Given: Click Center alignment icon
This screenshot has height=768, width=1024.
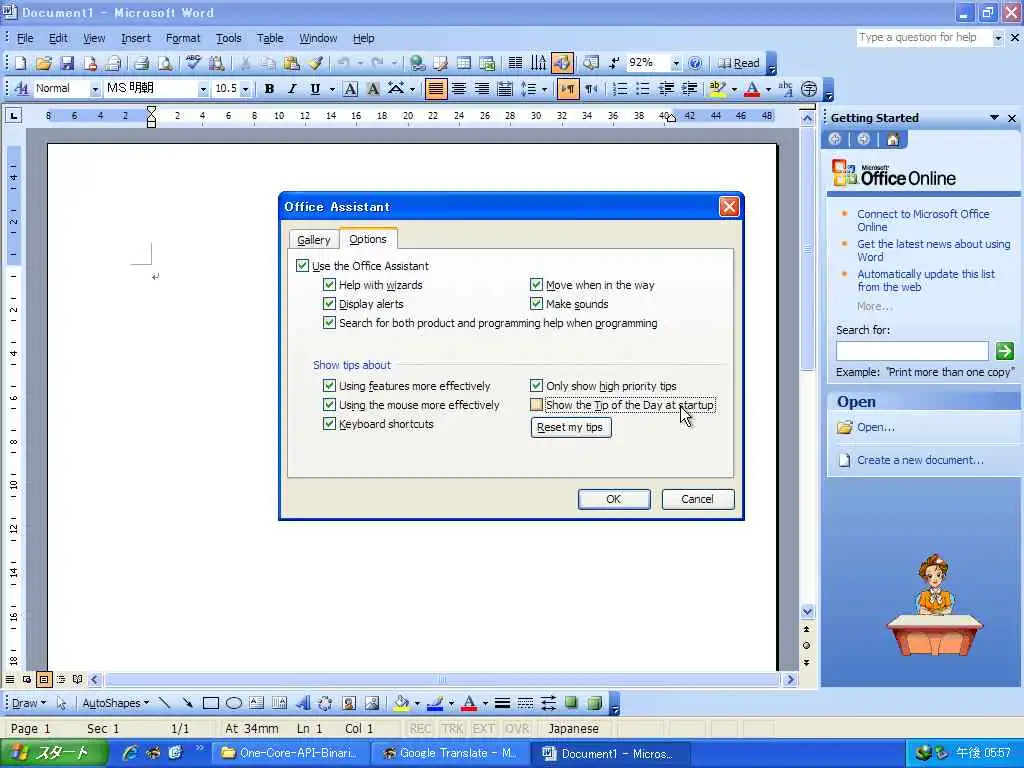Looking at the screenshot, I should (x=459, y=89).
